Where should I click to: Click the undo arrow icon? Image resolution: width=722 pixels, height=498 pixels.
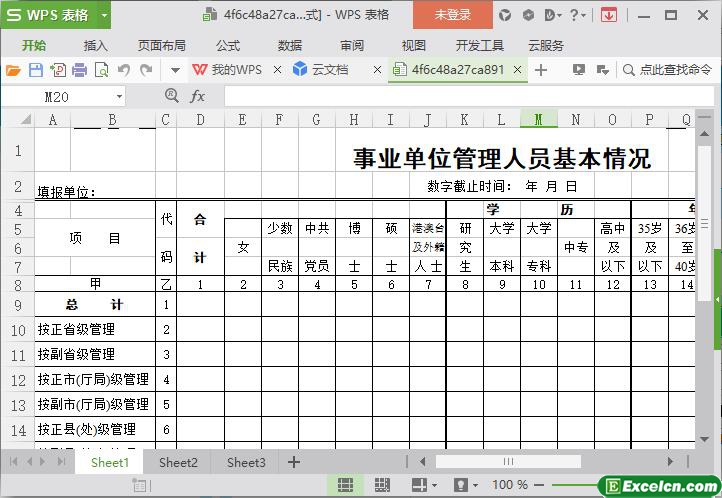(x=124, y=70)
